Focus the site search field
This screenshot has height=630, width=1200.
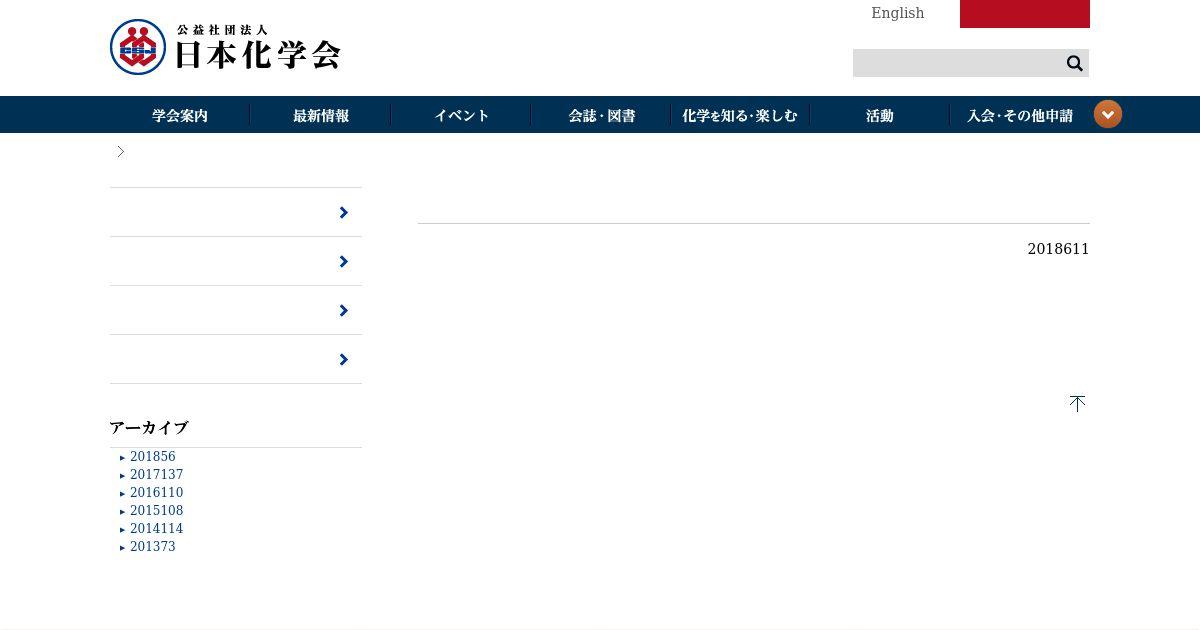958,63
